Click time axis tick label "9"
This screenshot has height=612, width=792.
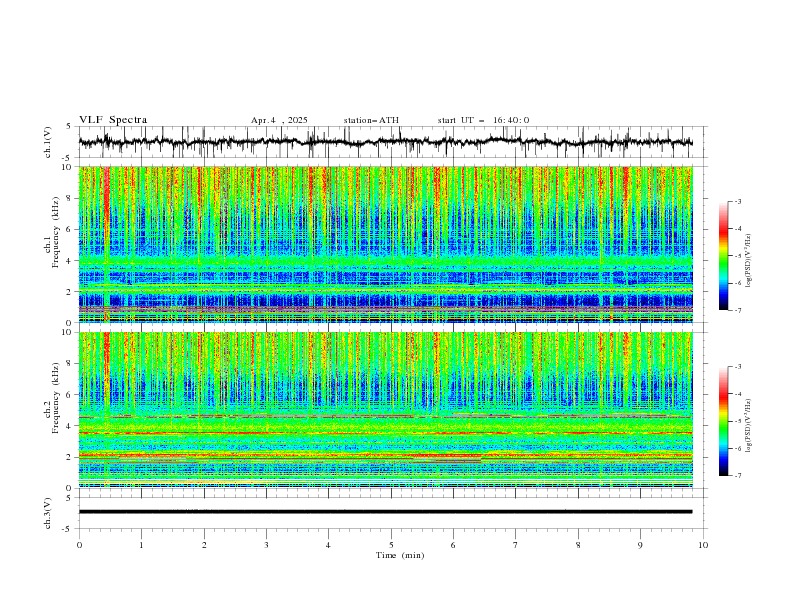tap(640, 545)
